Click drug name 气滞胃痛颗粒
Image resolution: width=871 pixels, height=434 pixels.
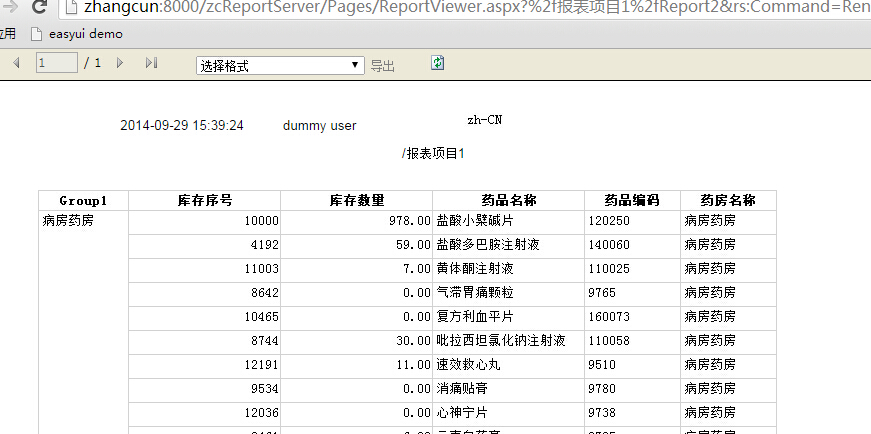point(475,293)
